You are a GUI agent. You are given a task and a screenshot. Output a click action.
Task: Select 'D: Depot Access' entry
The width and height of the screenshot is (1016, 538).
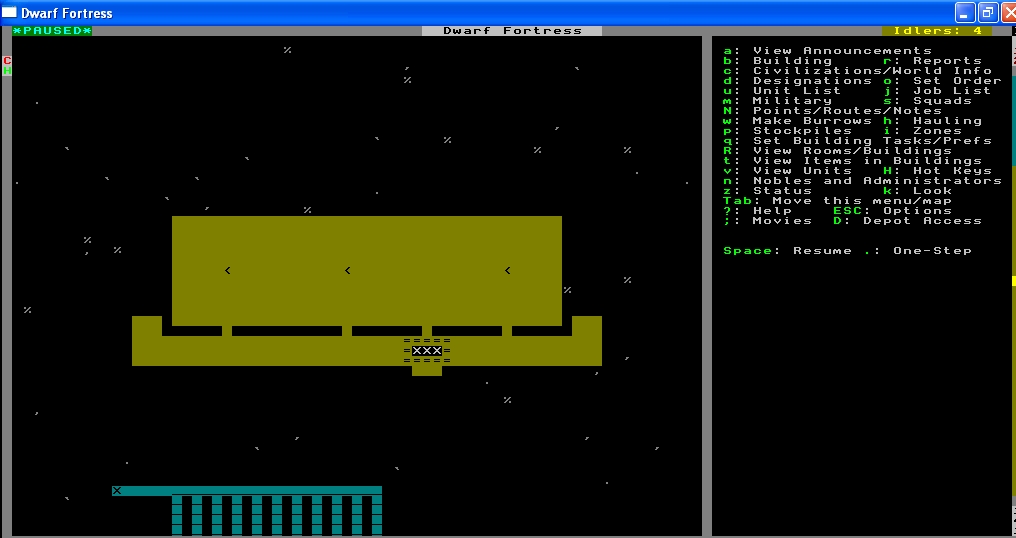[908, 221]
